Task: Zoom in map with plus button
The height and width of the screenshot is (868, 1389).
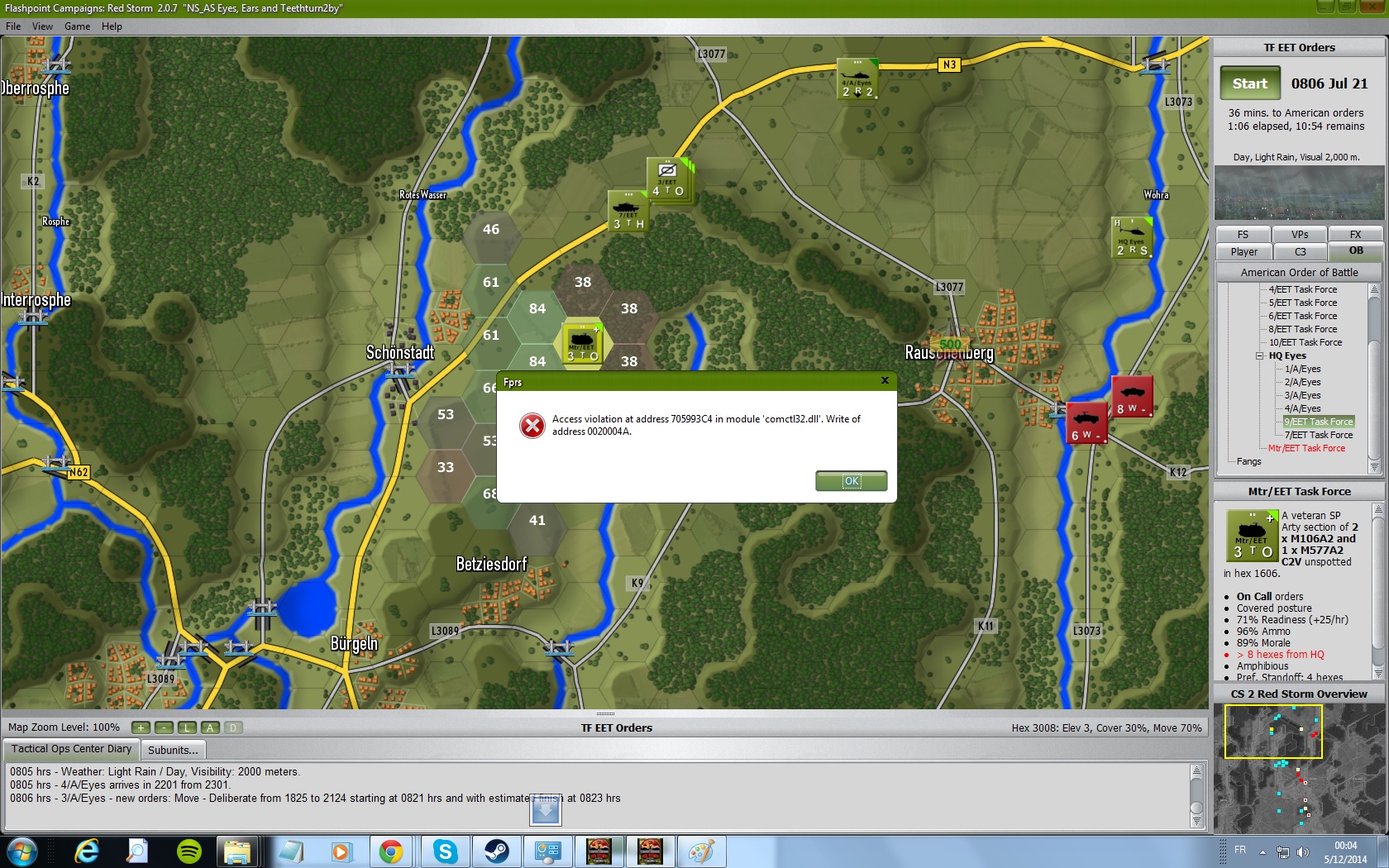Action: pos(141,727)
